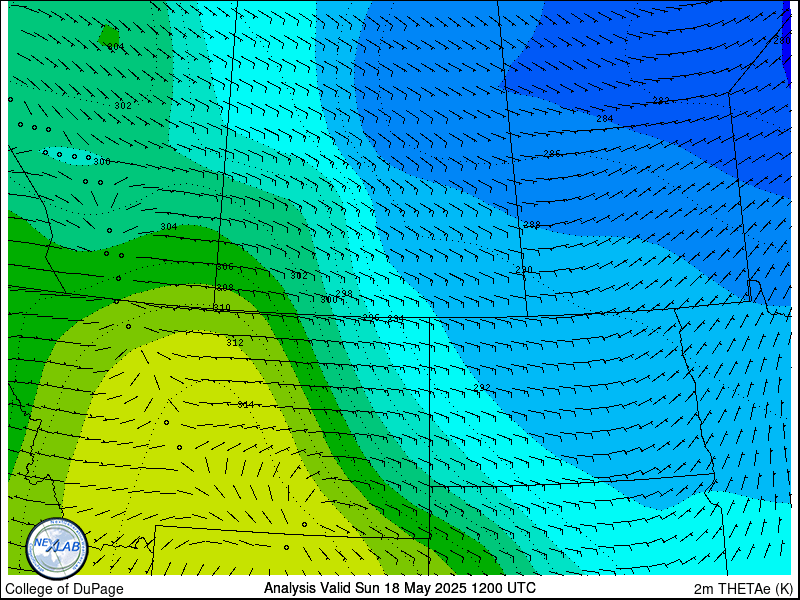800x600 pixels.
Task: Click the NEXLAB logo
Action: coord(57,548)
